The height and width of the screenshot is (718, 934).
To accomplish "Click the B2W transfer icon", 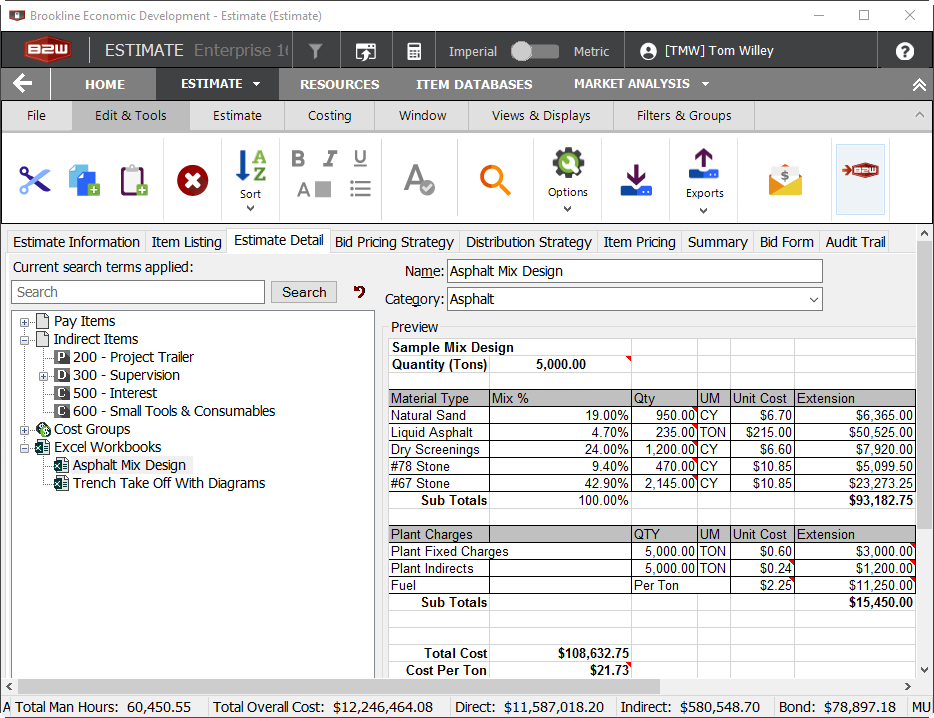I will (x=860, y=179).
